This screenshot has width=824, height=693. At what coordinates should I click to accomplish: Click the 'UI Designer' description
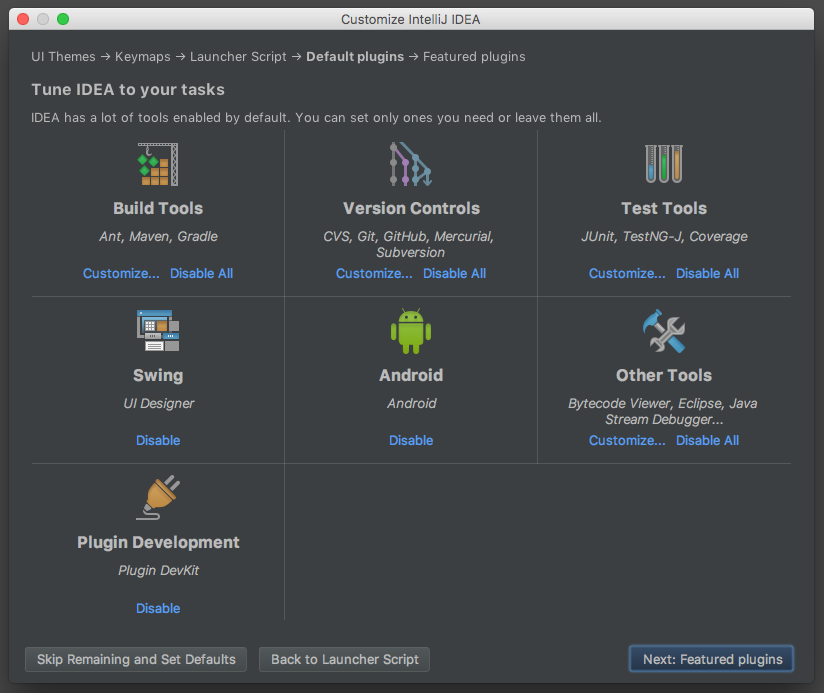(x=158, y=404)
